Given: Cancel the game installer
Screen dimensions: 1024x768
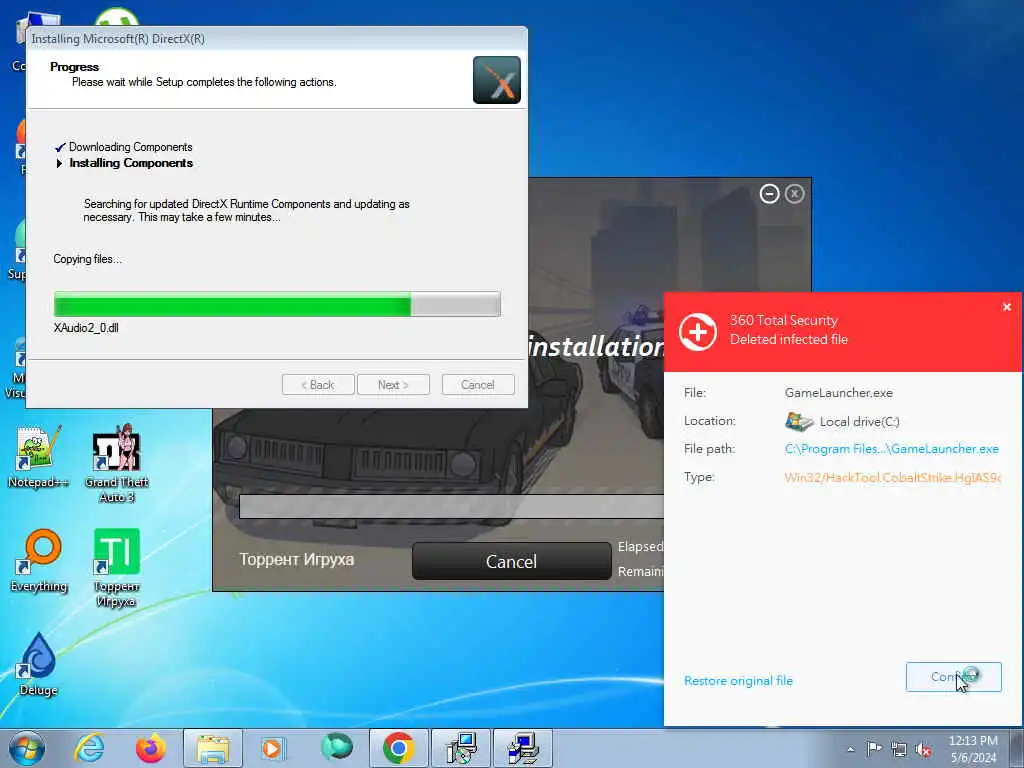Looking at the screenshot, I should coord(511,561).
